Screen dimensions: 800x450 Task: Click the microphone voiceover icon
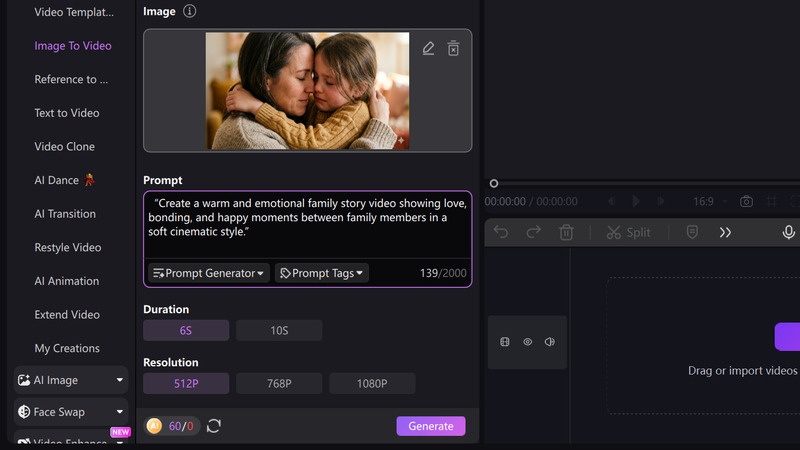pos(788,232)
